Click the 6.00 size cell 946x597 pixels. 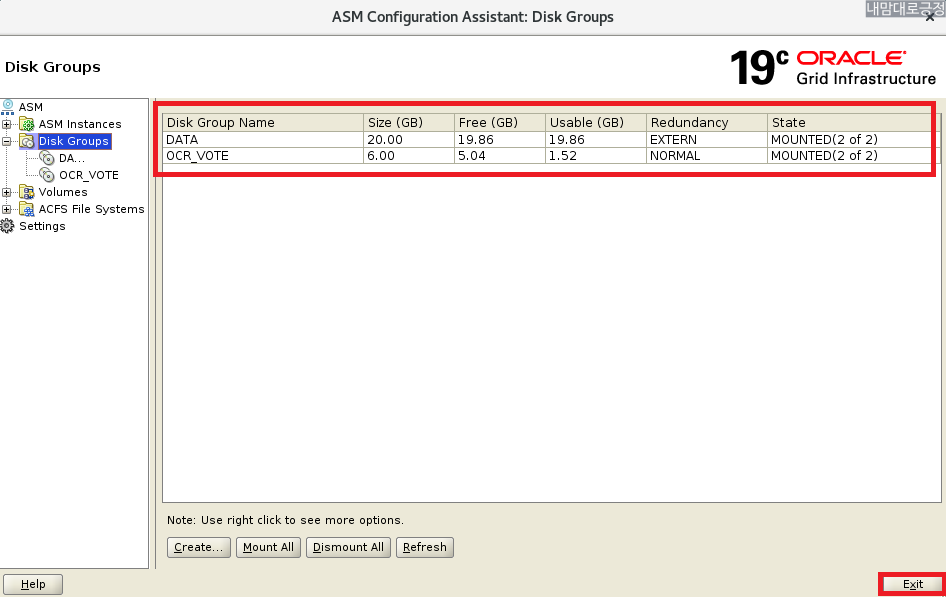click(x=408, y=156)
